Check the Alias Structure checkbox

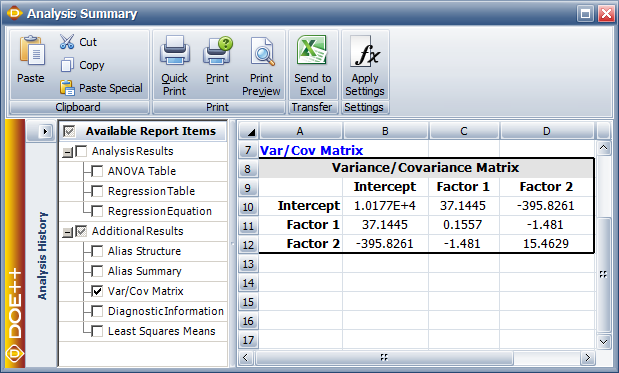97,251
